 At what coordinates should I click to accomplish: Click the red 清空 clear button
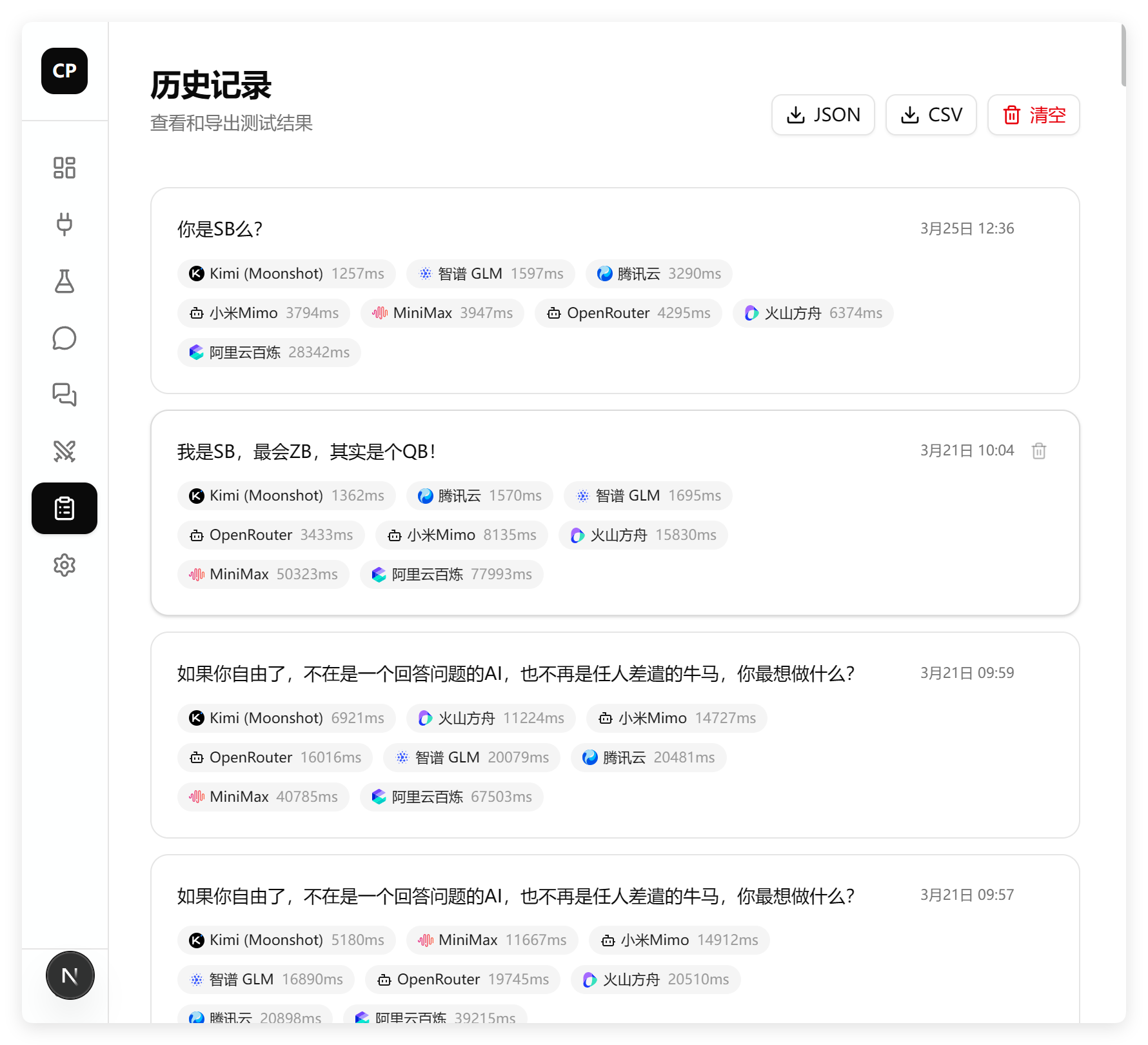point(1033,115)
